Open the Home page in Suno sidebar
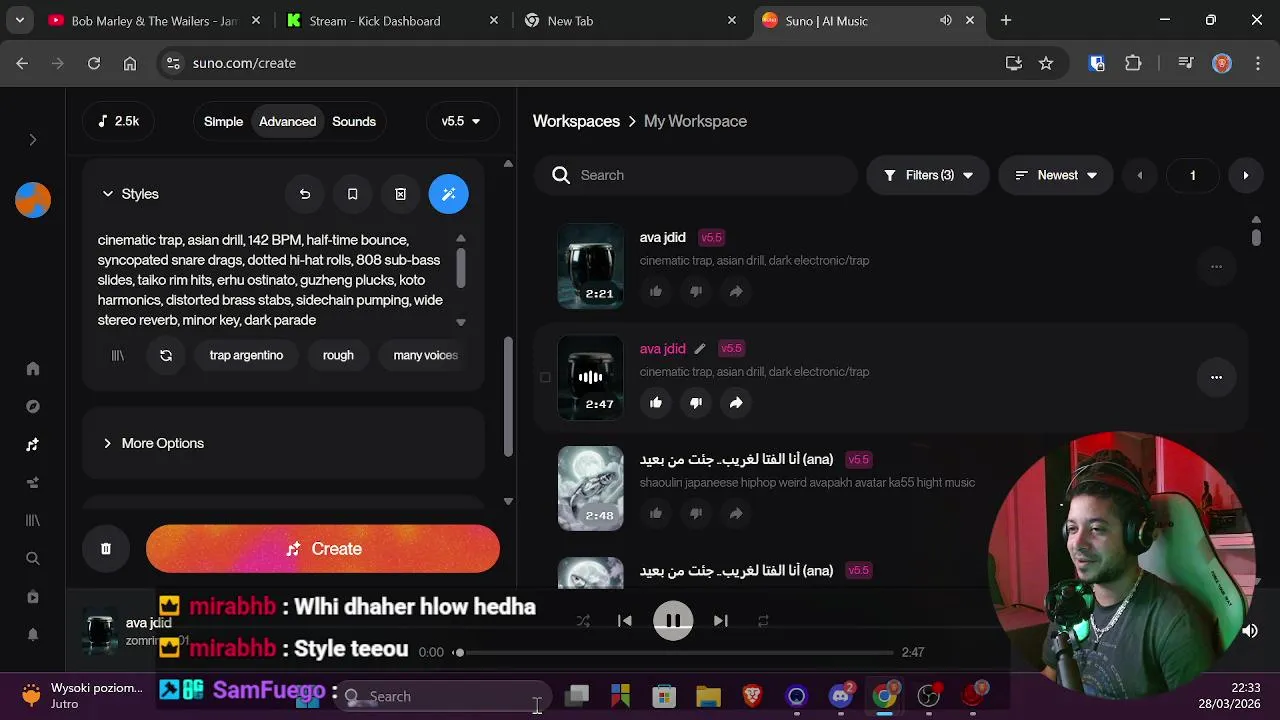Viewport: 1280px width, 720px height. (33, 369)
